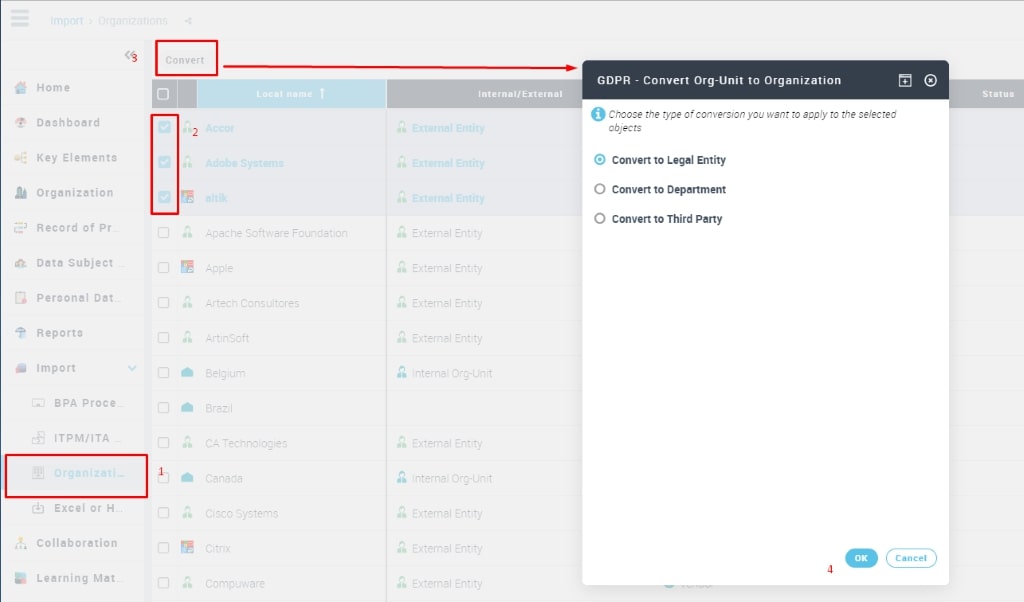
Task: Collapse the Import menu chevron
Action: click(132, 368)
